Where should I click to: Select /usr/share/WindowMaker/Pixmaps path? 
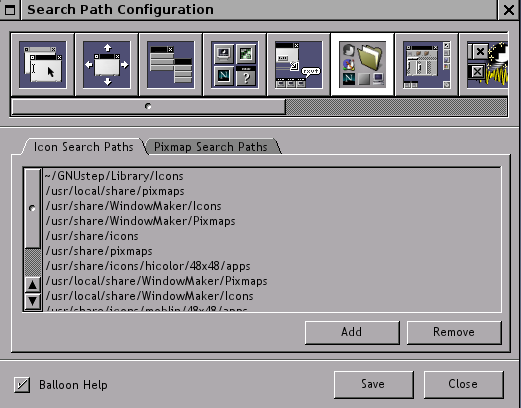point(272,221)
